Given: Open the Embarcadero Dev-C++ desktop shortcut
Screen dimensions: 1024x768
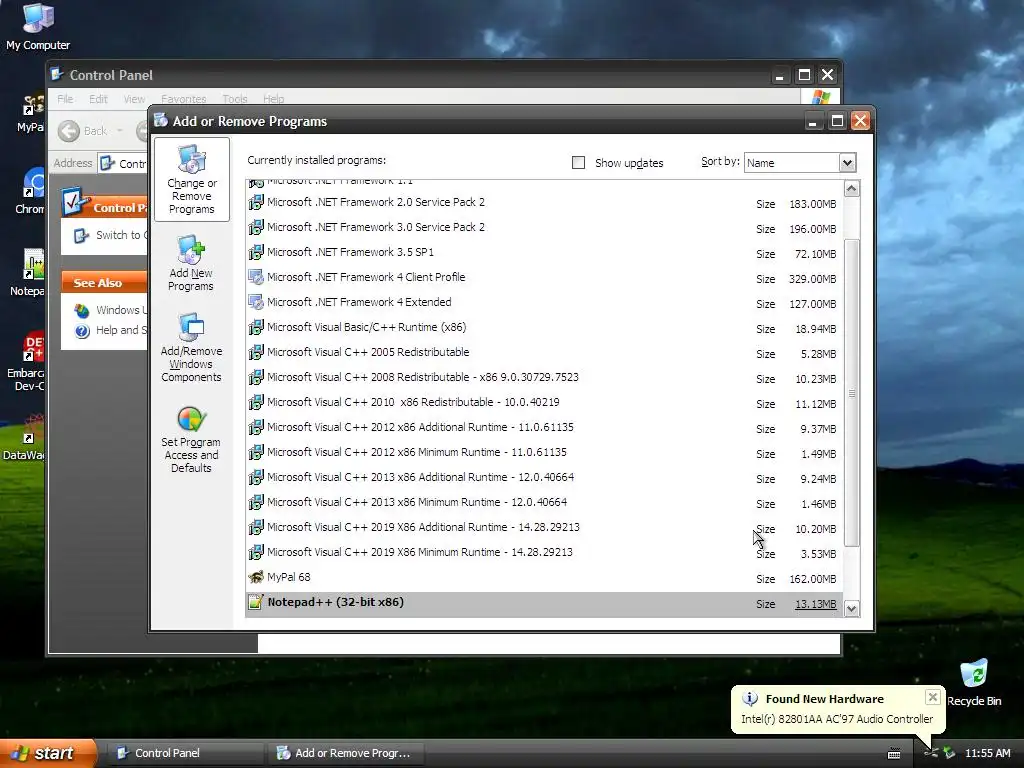Looking at the screenshot, I should [x=25, y=362].
